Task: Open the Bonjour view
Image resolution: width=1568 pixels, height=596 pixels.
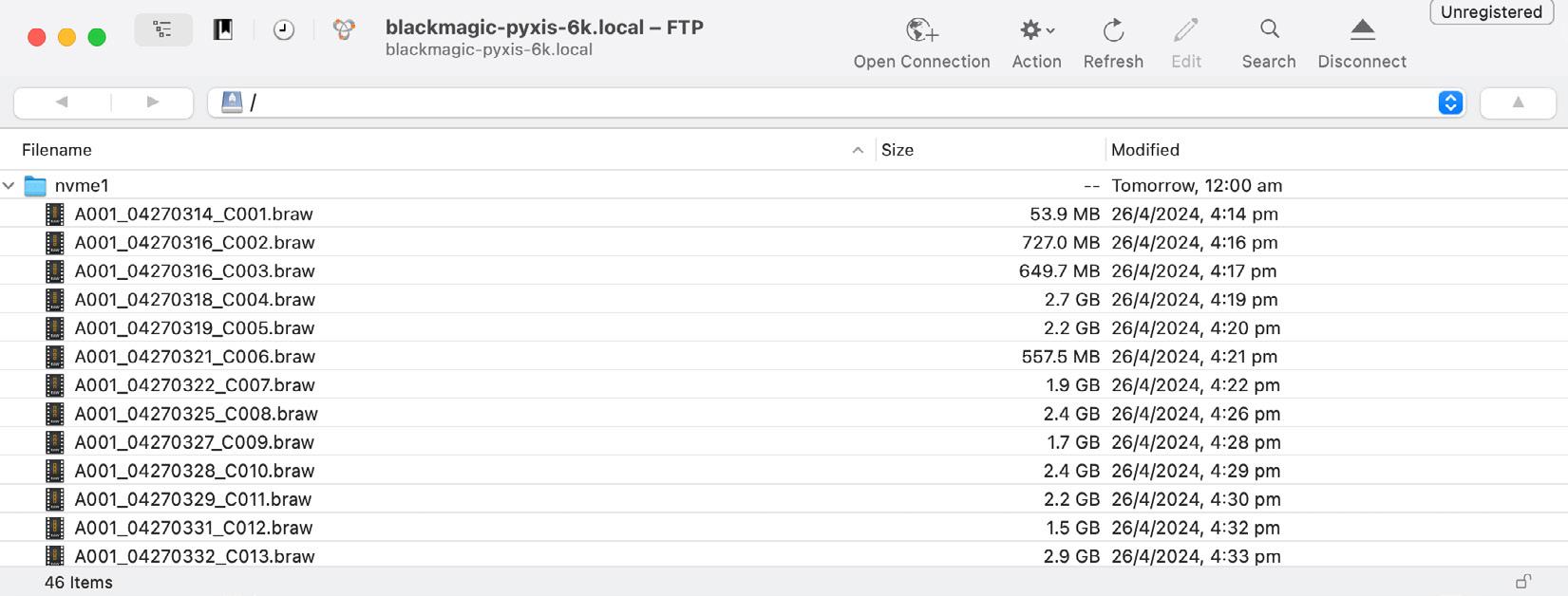Action: pos(344,30)
